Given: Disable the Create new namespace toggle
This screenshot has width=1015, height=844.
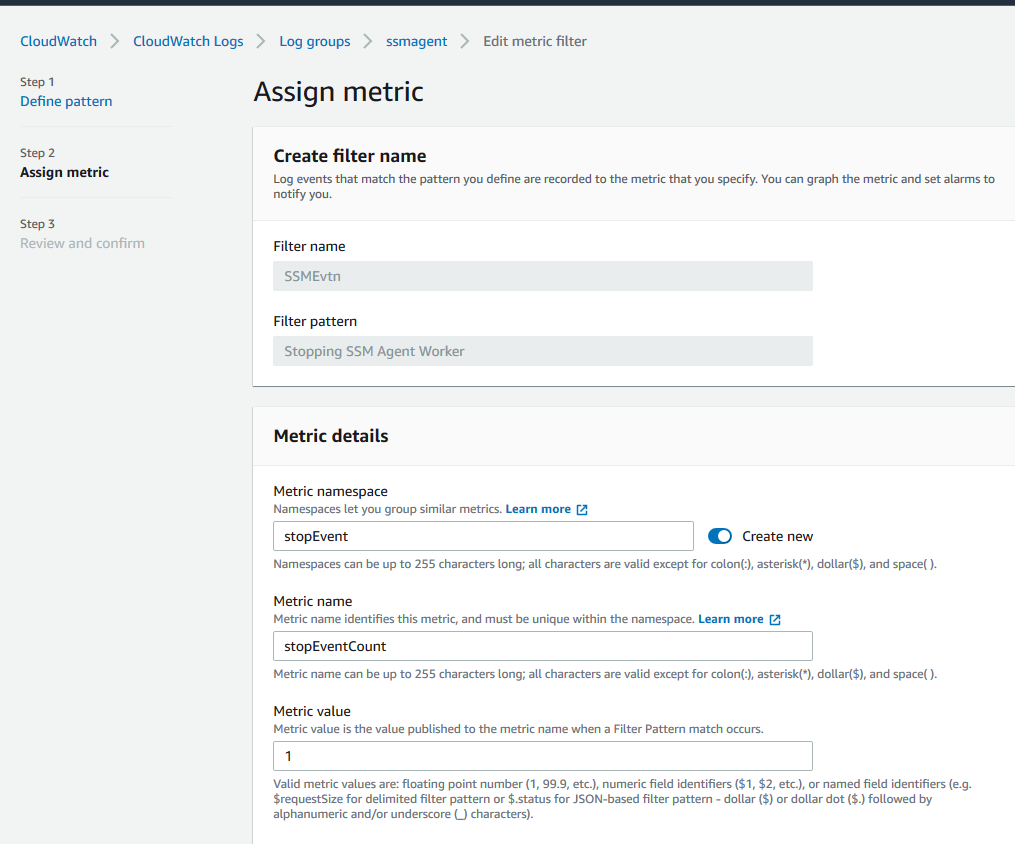Looking at the screenshot, I should pos(720,536).
